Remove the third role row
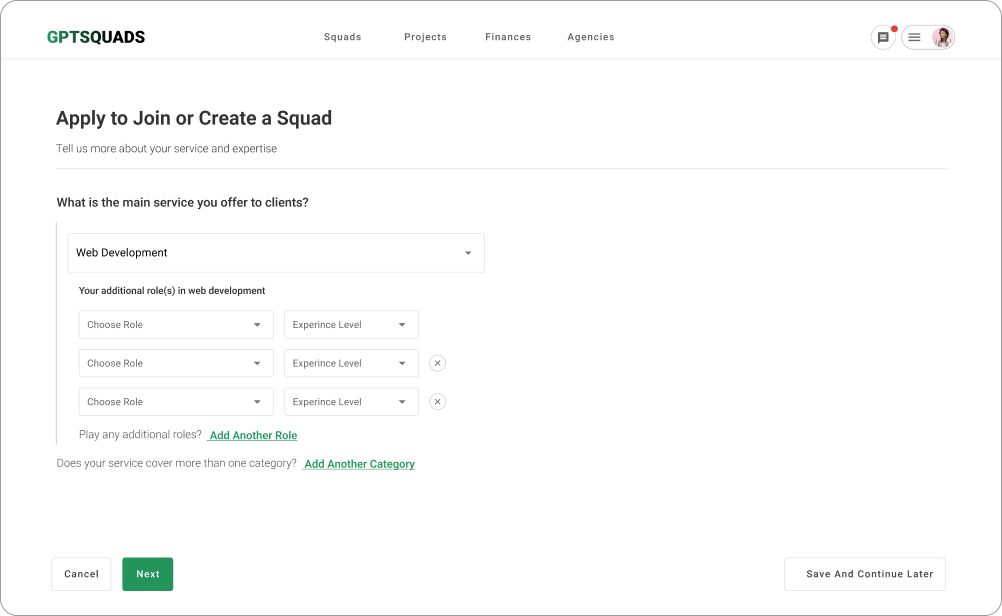This screenshot has height=616, width=1002. 437,402
